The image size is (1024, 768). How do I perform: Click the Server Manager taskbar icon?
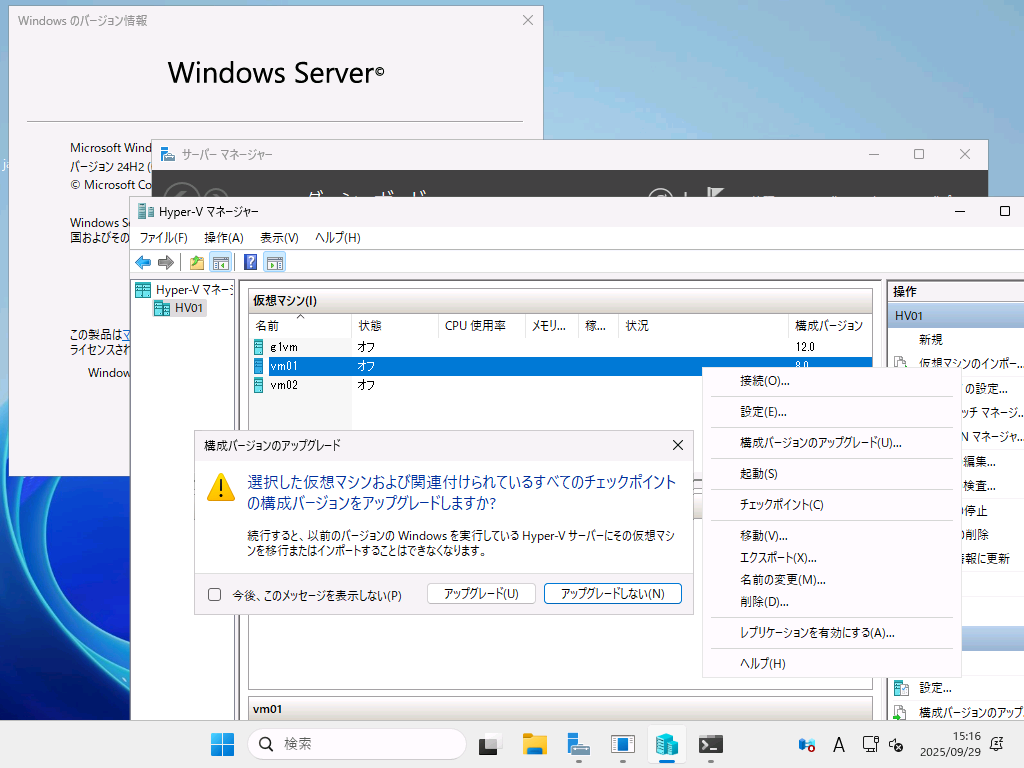click(x=578, y=744)
